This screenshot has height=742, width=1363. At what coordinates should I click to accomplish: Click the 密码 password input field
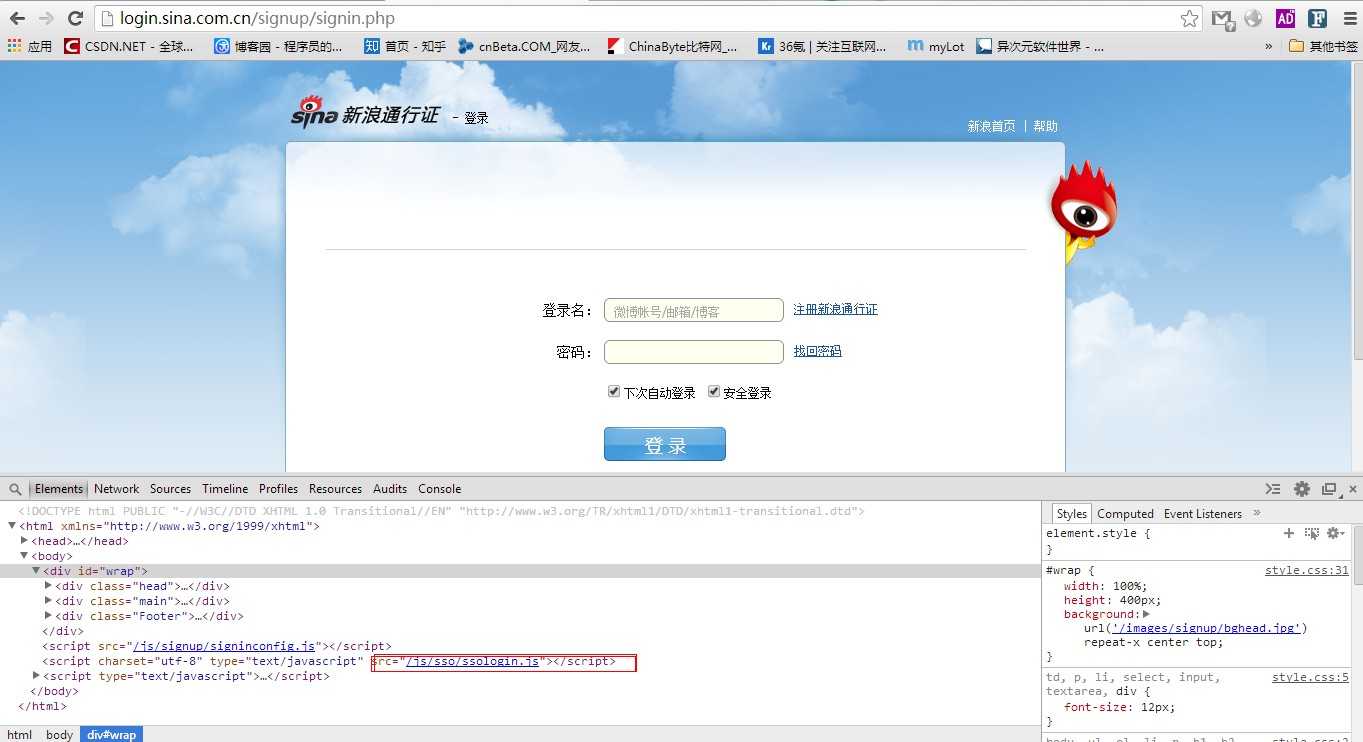pos(693,352)
